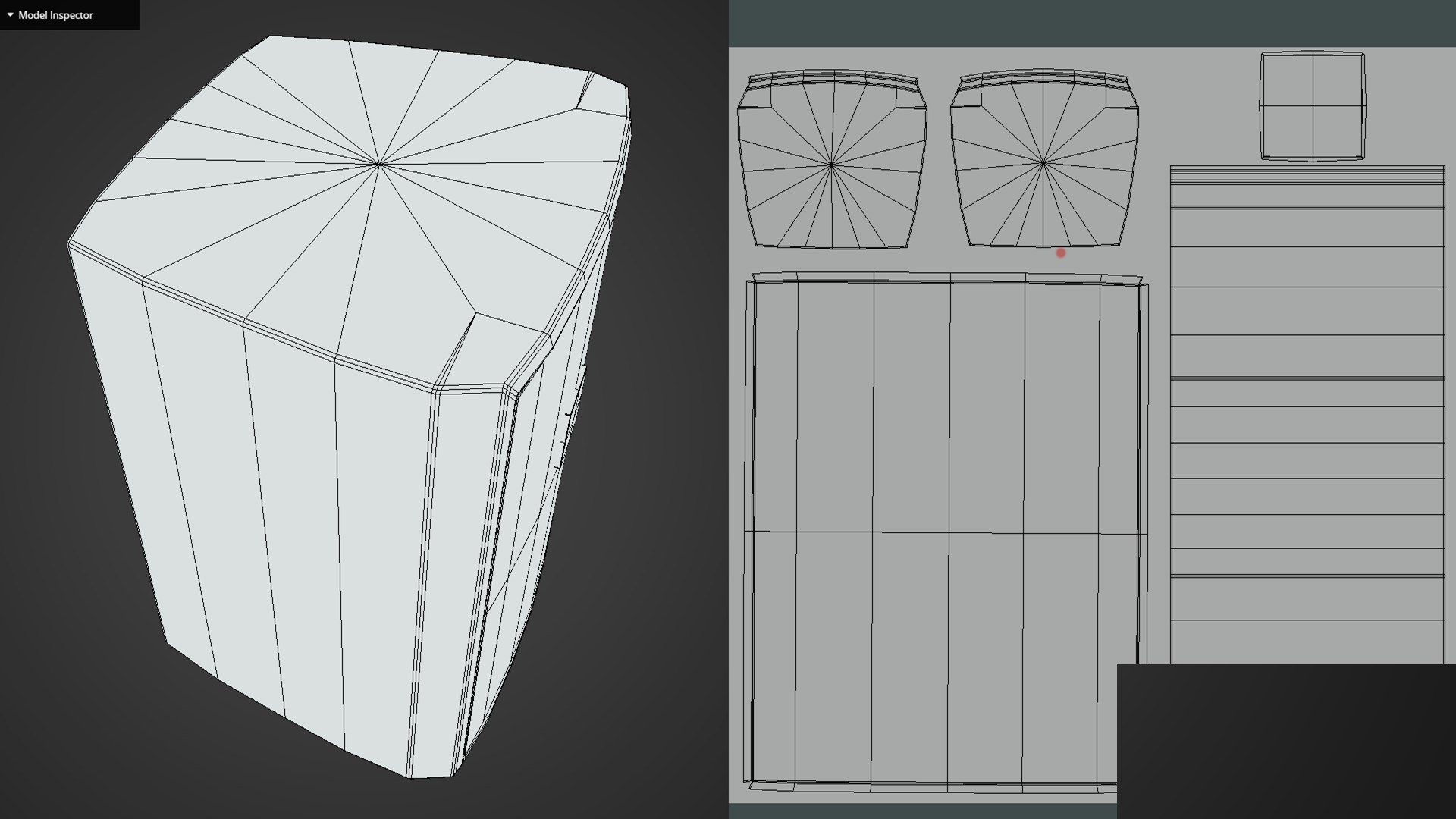Click the dark overlay panel at bottom right
Viewport: 1456px width, 819px height.
pyautogui.click(x=1285, y=741)
